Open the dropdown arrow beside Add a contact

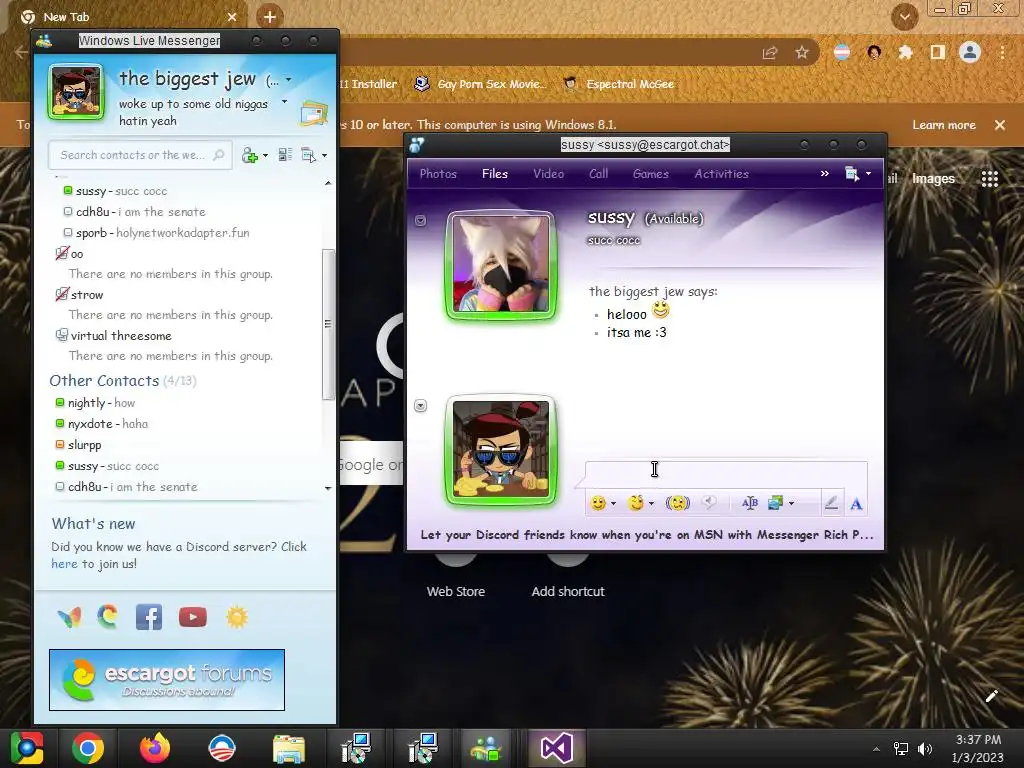(x=265, y=155)
